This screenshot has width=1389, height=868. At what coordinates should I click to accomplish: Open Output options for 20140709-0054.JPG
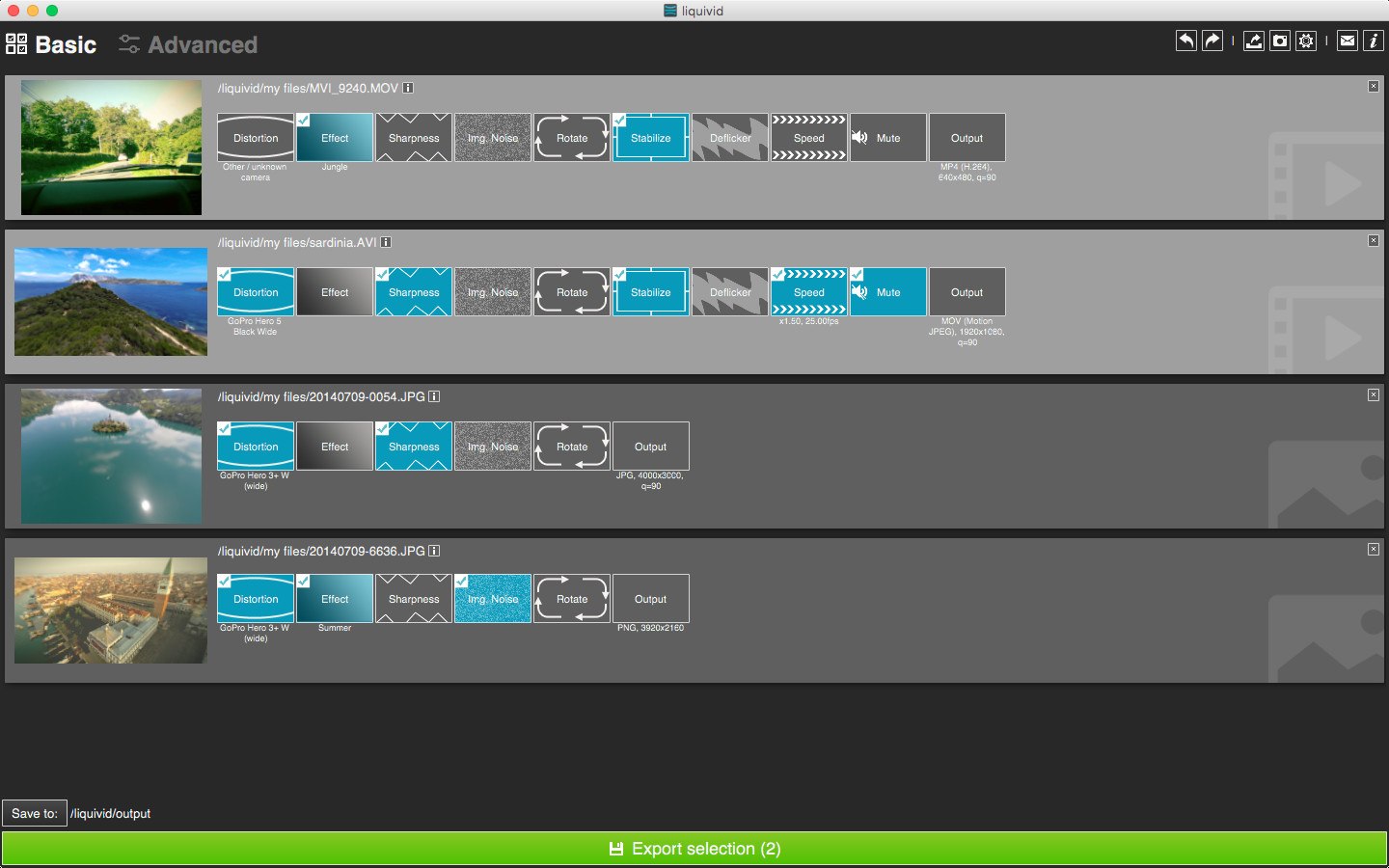(x=650, y=447)
